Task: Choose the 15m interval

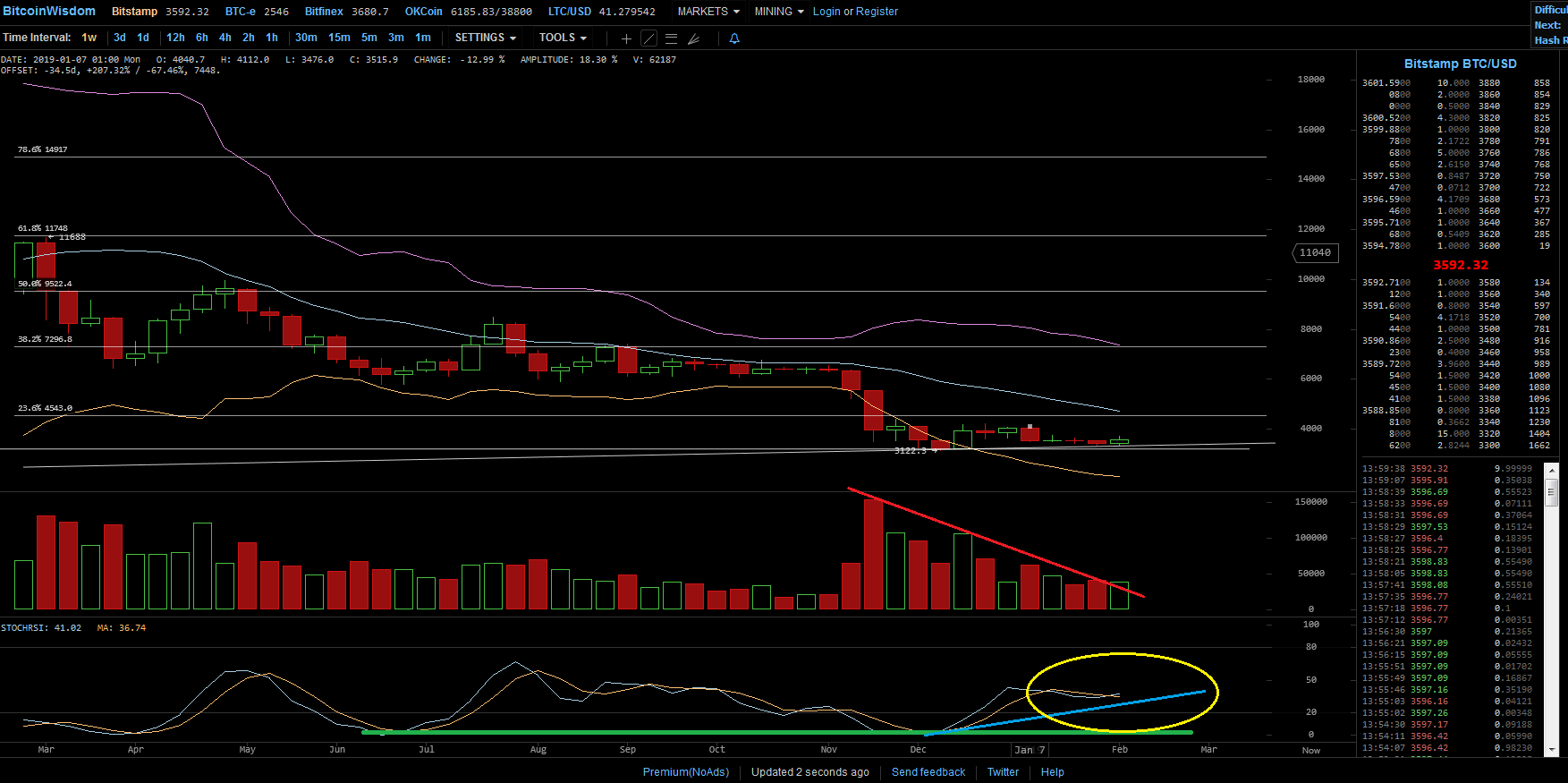Action: click(339, 38)
